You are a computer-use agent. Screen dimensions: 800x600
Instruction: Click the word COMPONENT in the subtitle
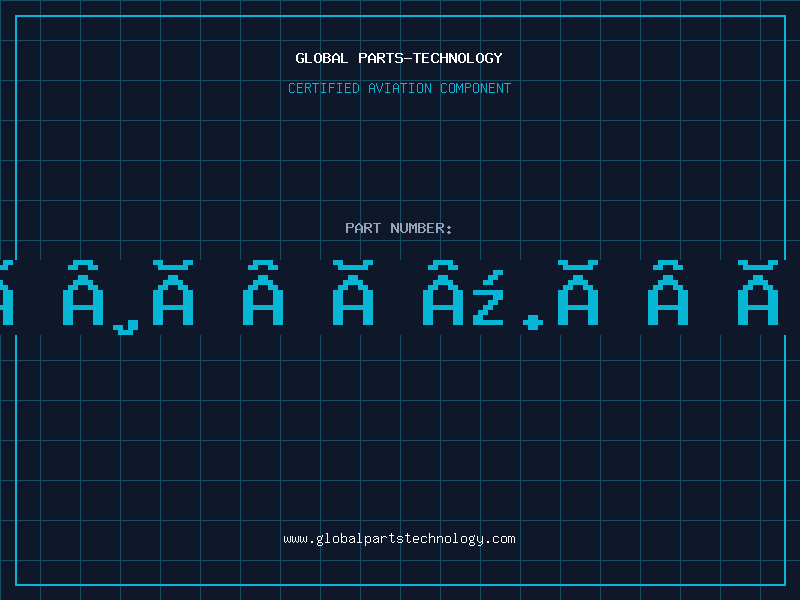(476, 88)
